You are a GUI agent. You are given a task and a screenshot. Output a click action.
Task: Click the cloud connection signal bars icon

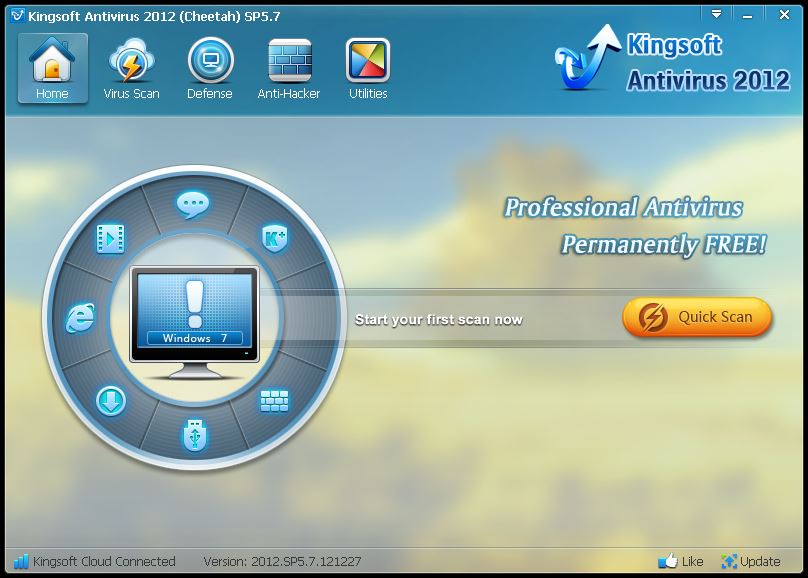click(x=21, y=561)
